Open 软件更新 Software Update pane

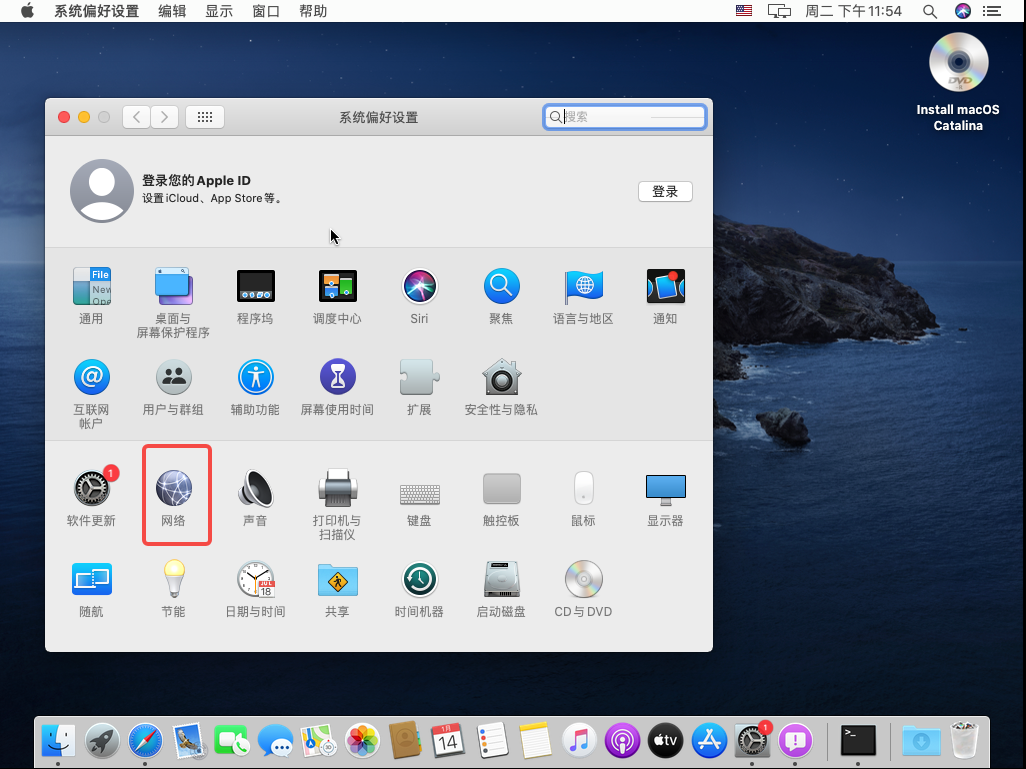point(91,497)
